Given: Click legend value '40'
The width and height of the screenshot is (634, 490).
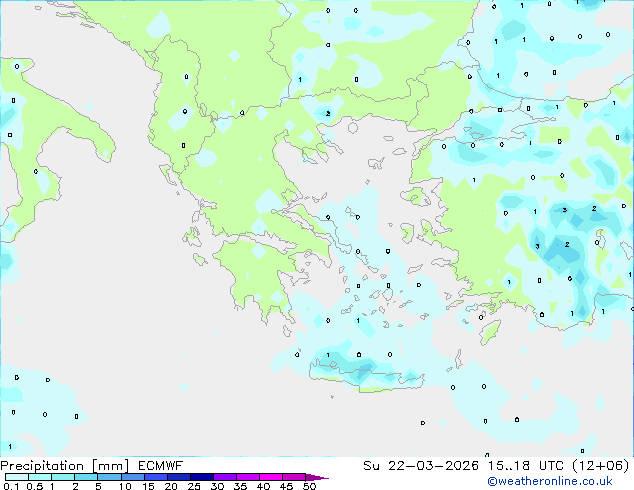Looking at the screenshot, I should (x=263, y=486).
